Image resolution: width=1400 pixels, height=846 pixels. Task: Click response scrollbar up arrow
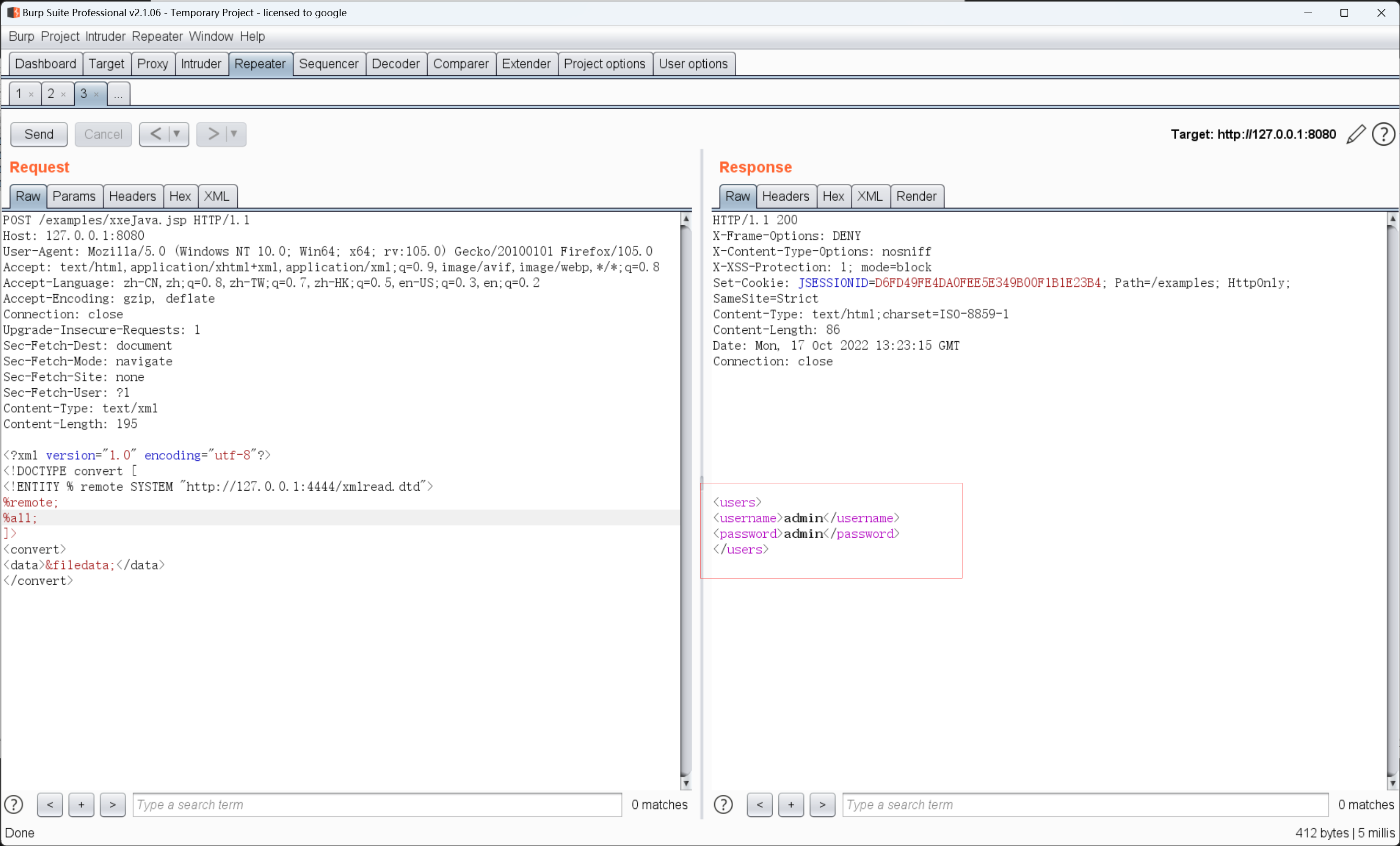click(x=1393, y=218)
